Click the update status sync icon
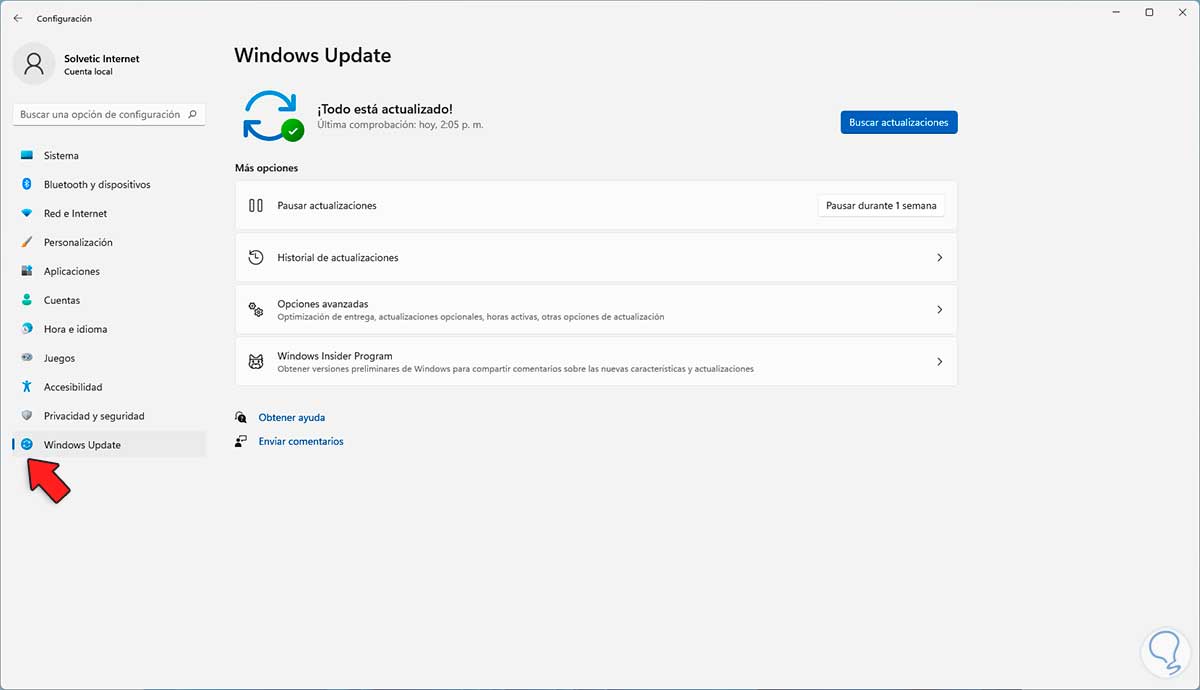The height and width of the screenshot is (690, 1200). [x=272, y=115]
